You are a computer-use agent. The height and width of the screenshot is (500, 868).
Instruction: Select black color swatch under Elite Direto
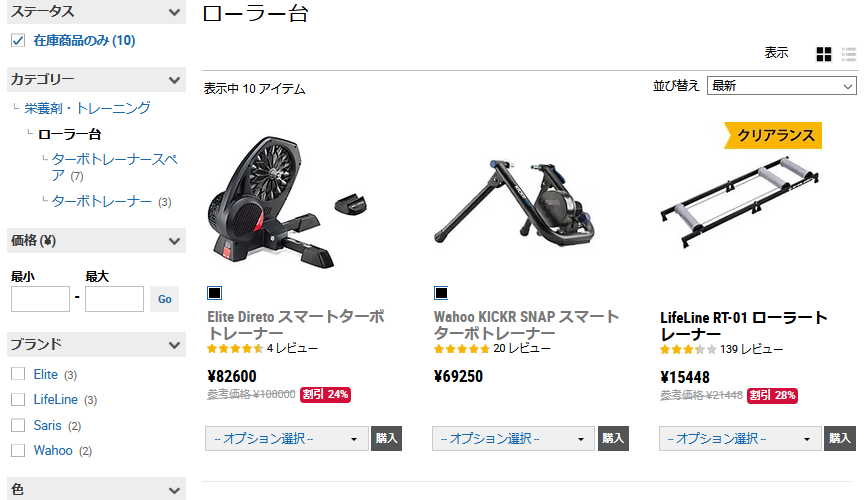click(214, 293)
